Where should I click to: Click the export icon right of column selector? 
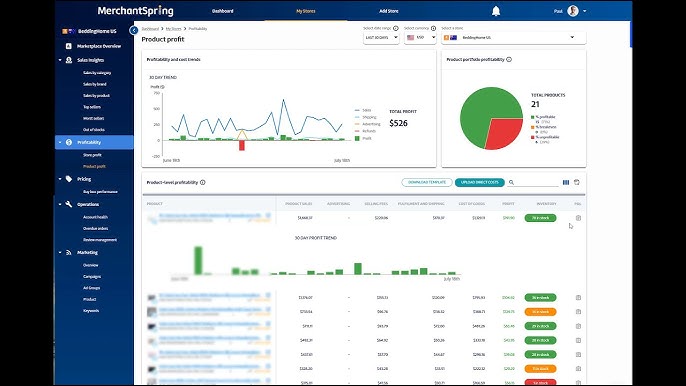pos(577,182)
